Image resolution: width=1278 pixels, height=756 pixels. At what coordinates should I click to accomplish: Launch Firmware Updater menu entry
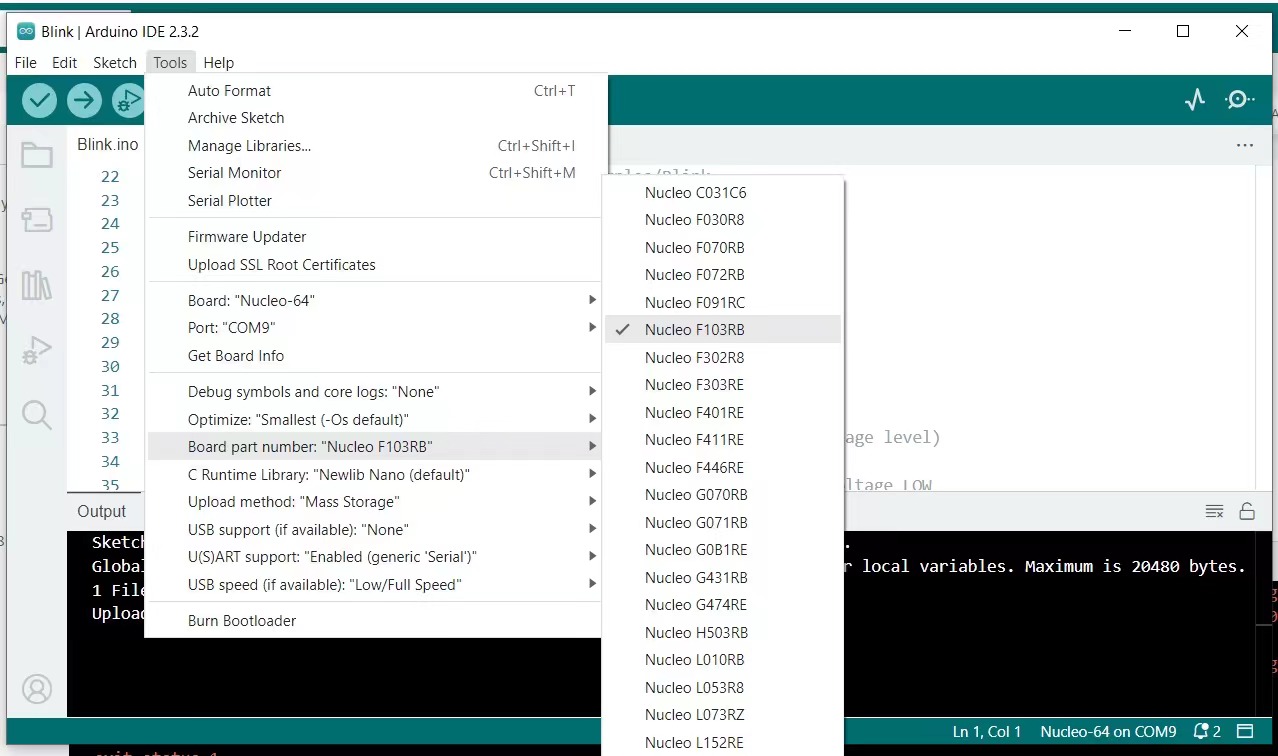[x=375, y=237]
